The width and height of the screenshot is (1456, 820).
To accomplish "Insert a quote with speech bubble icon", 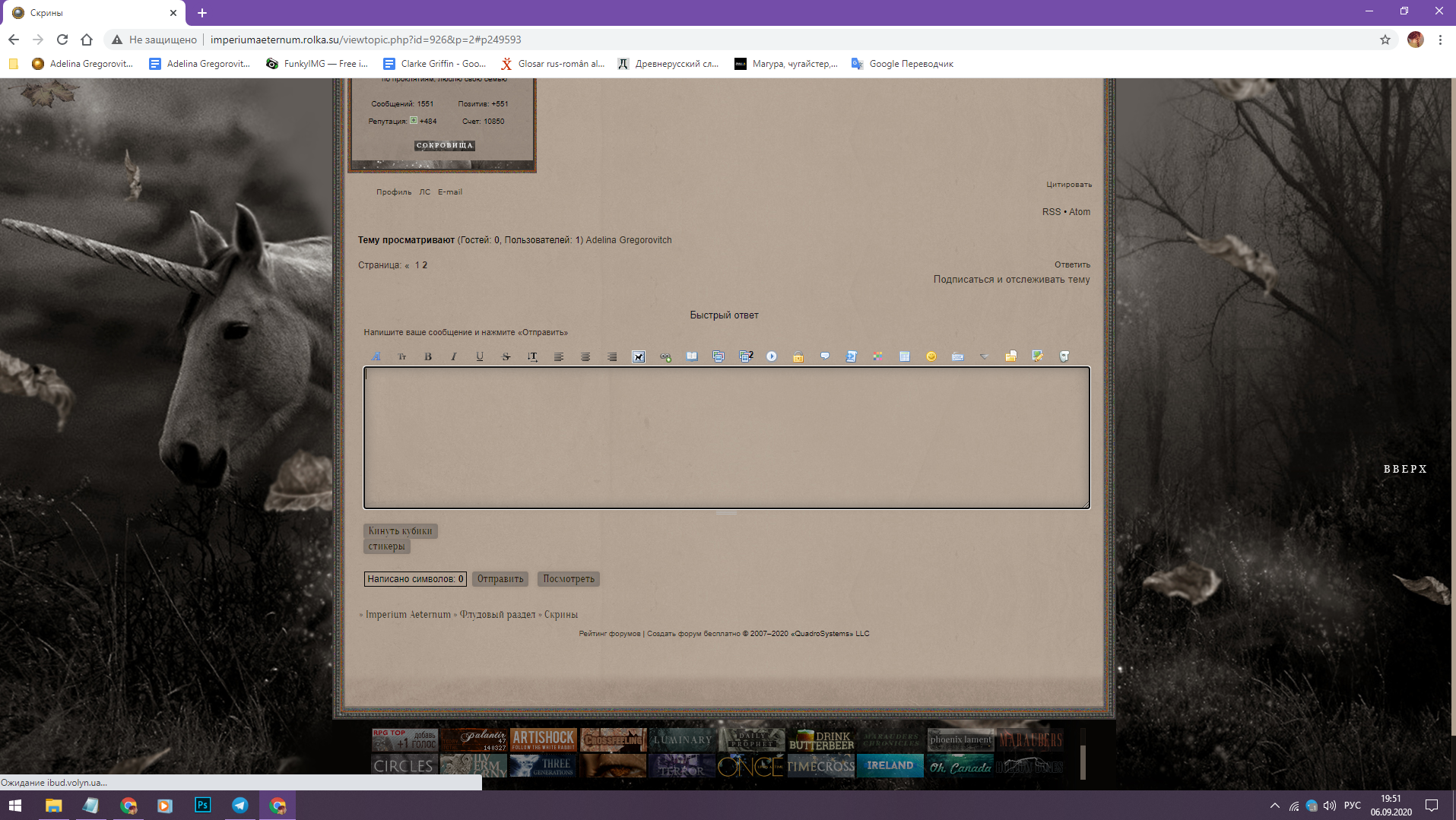I will click(825, 356).
